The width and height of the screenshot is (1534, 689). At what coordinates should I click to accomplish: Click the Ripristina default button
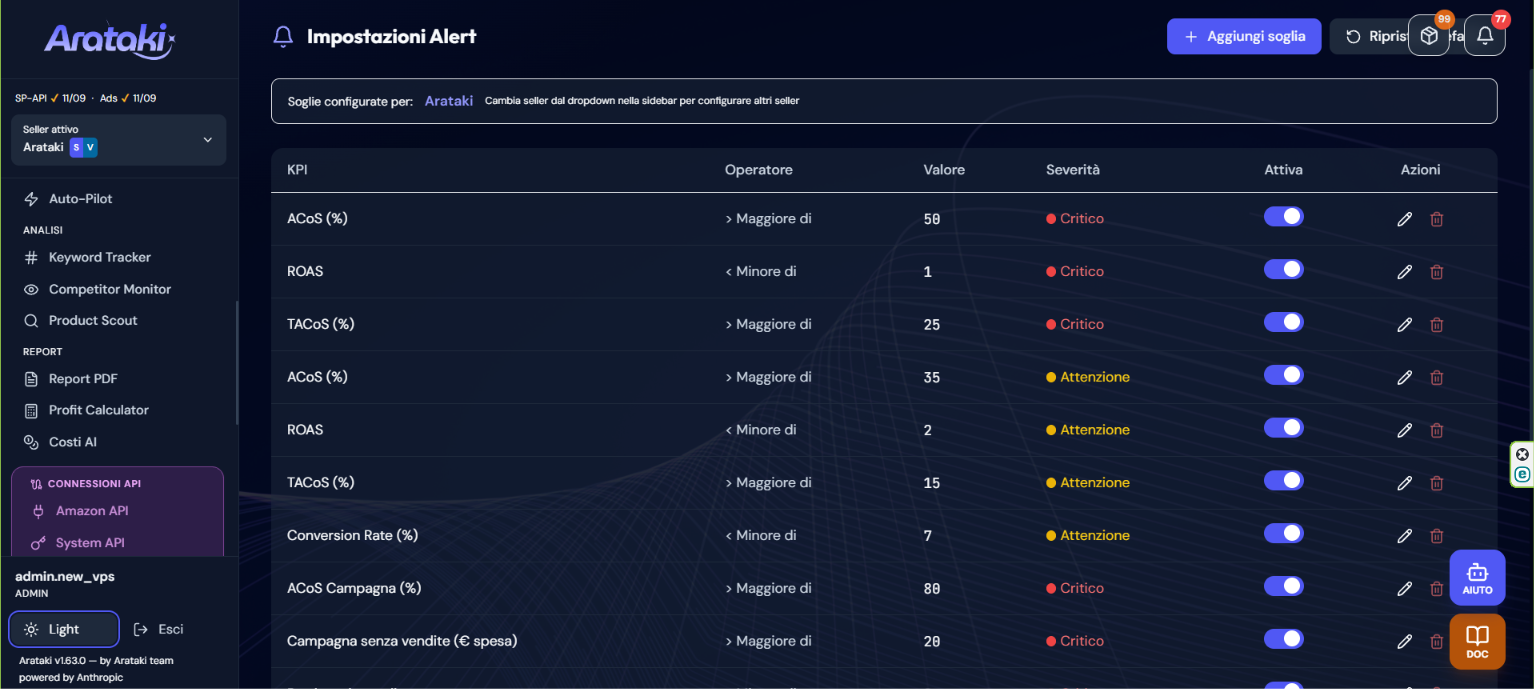tap(1368, 36)
